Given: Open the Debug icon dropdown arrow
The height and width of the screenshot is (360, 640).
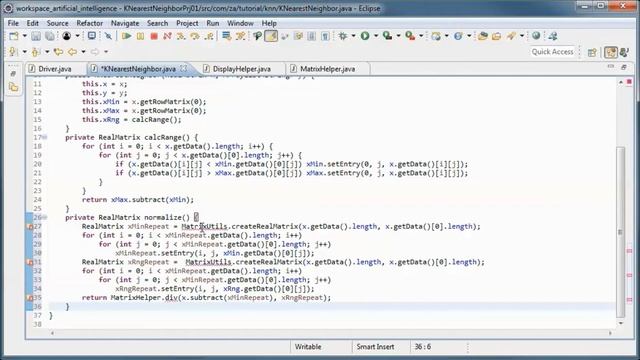Looking at the screenshot, I should point(353,36).
